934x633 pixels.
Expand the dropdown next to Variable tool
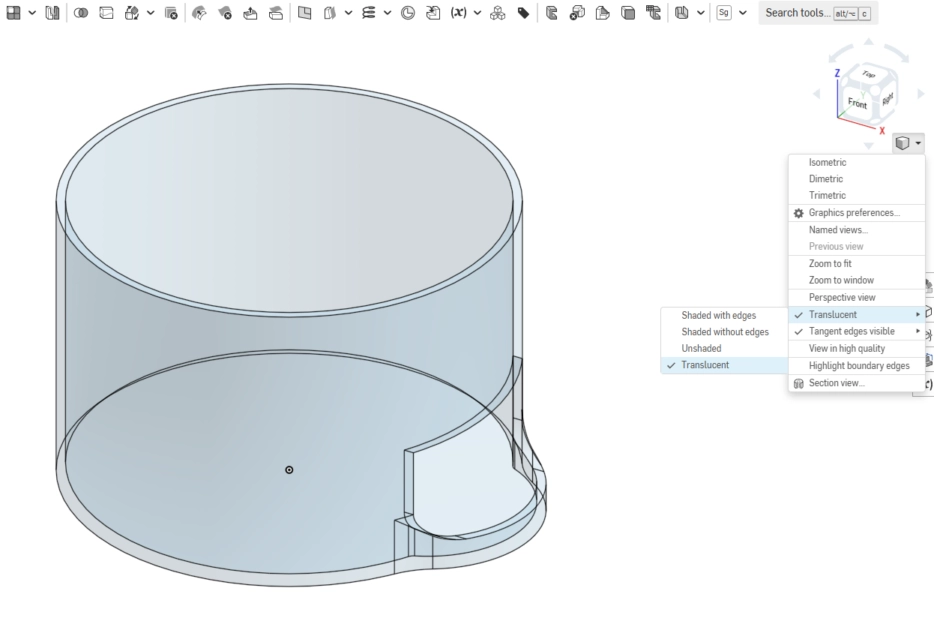478,13
